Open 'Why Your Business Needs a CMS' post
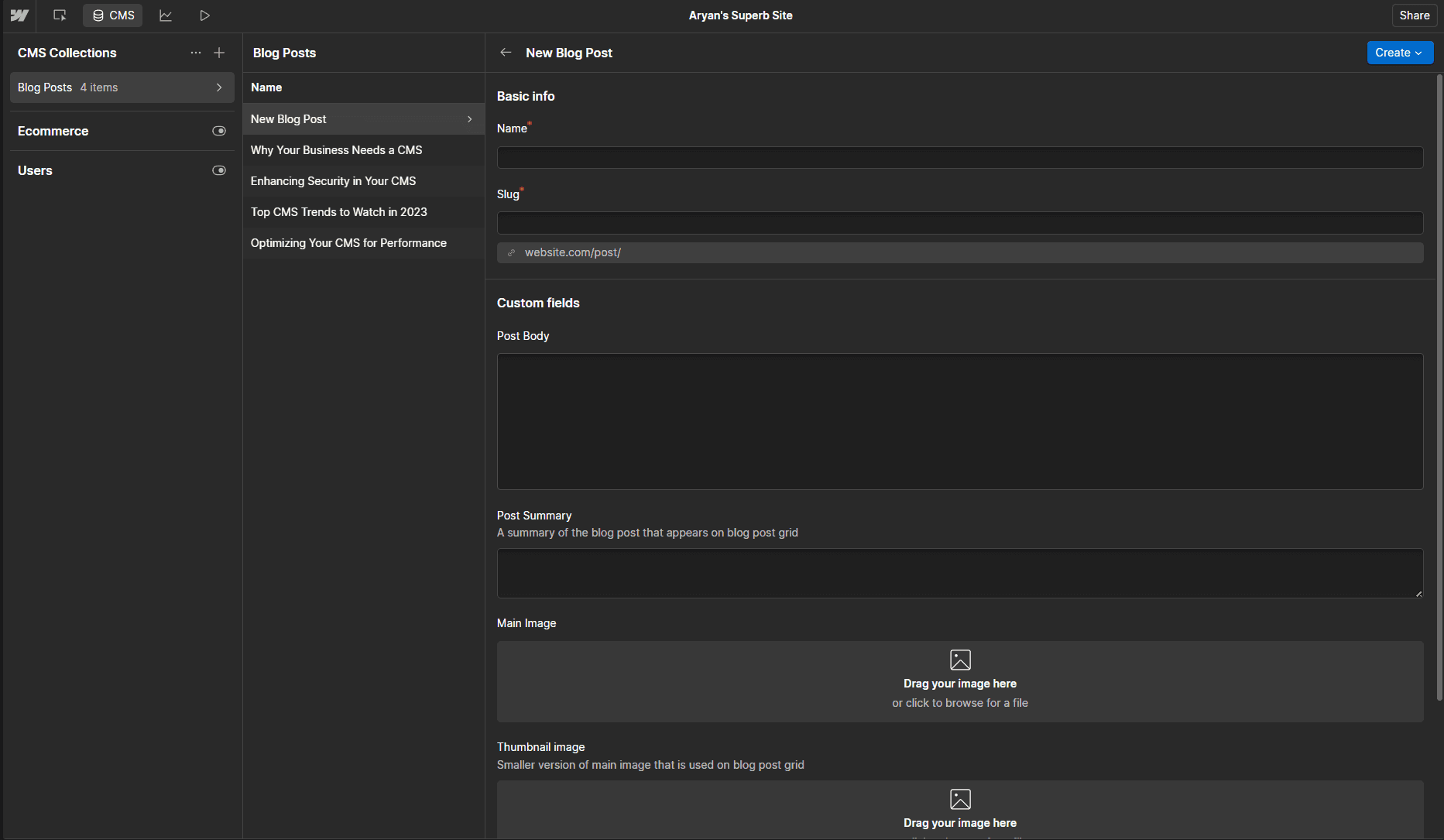The height and width of the screenshot is (840, 1444). (x=363, y=150)
